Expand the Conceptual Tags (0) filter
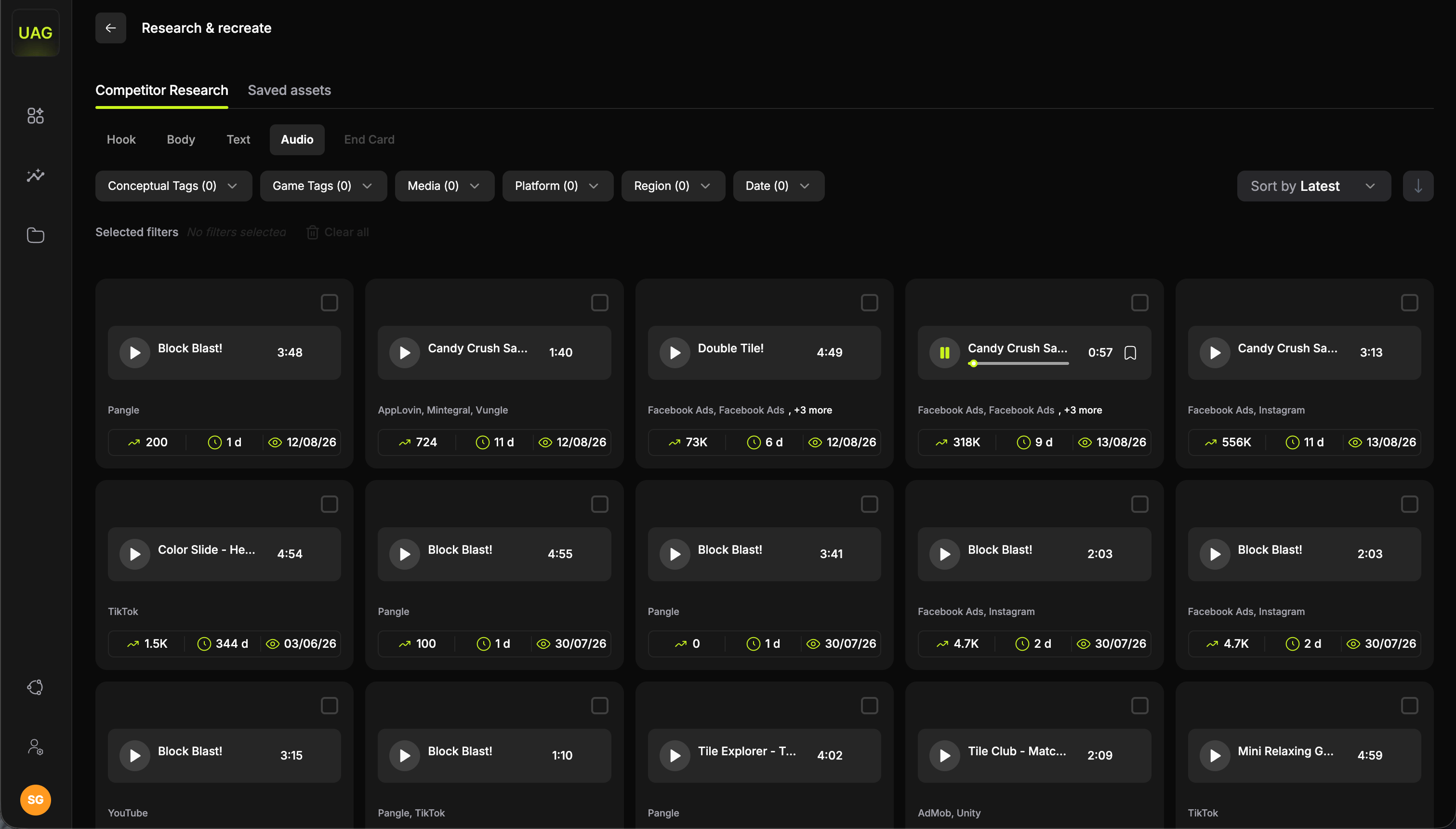This screenshot has height=829, width=1456. click(x=173, y=186)
